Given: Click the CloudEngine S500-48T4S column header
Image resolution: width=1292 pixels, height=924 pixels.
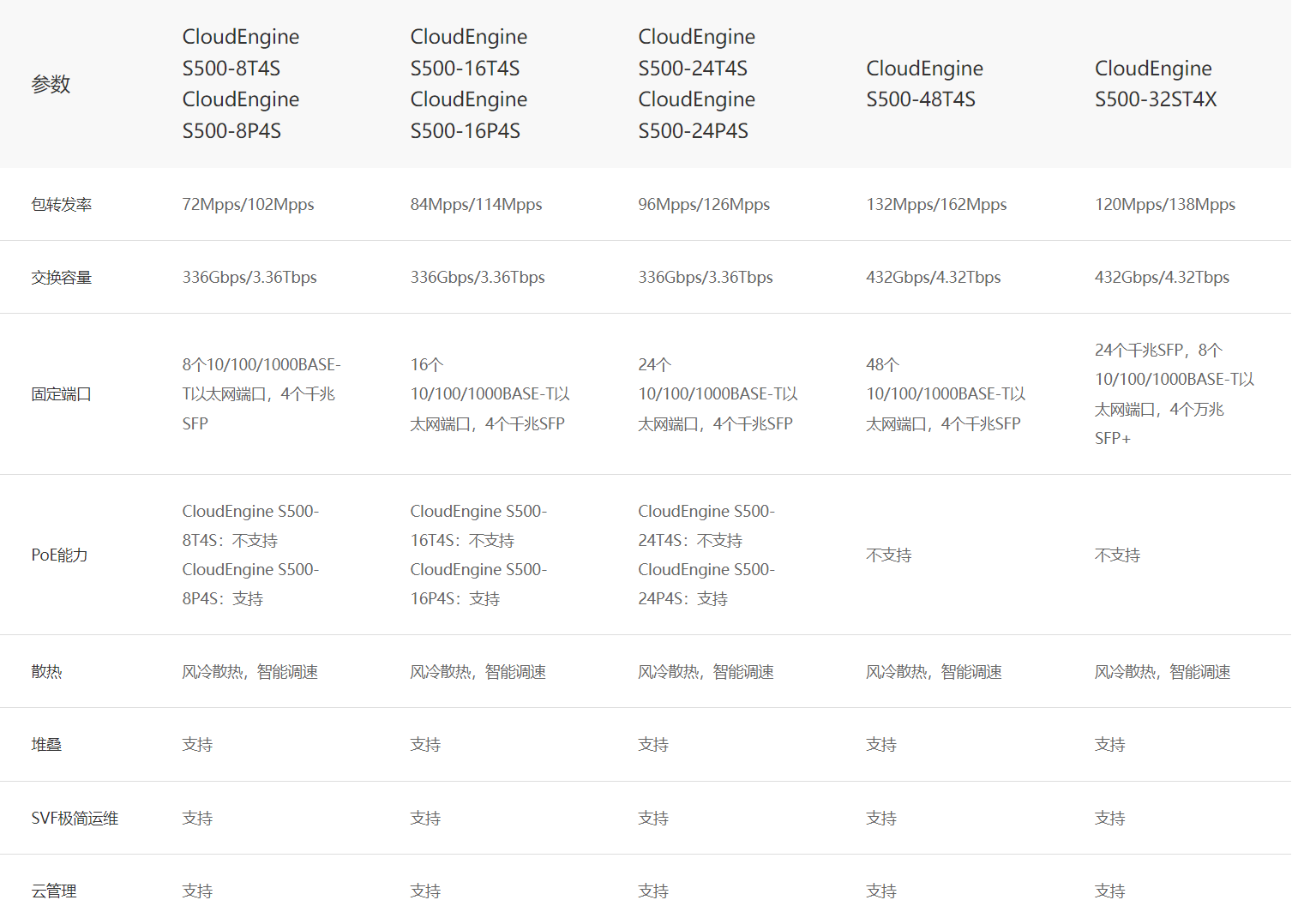Looking at the screenshot, I should pos(924,84).
